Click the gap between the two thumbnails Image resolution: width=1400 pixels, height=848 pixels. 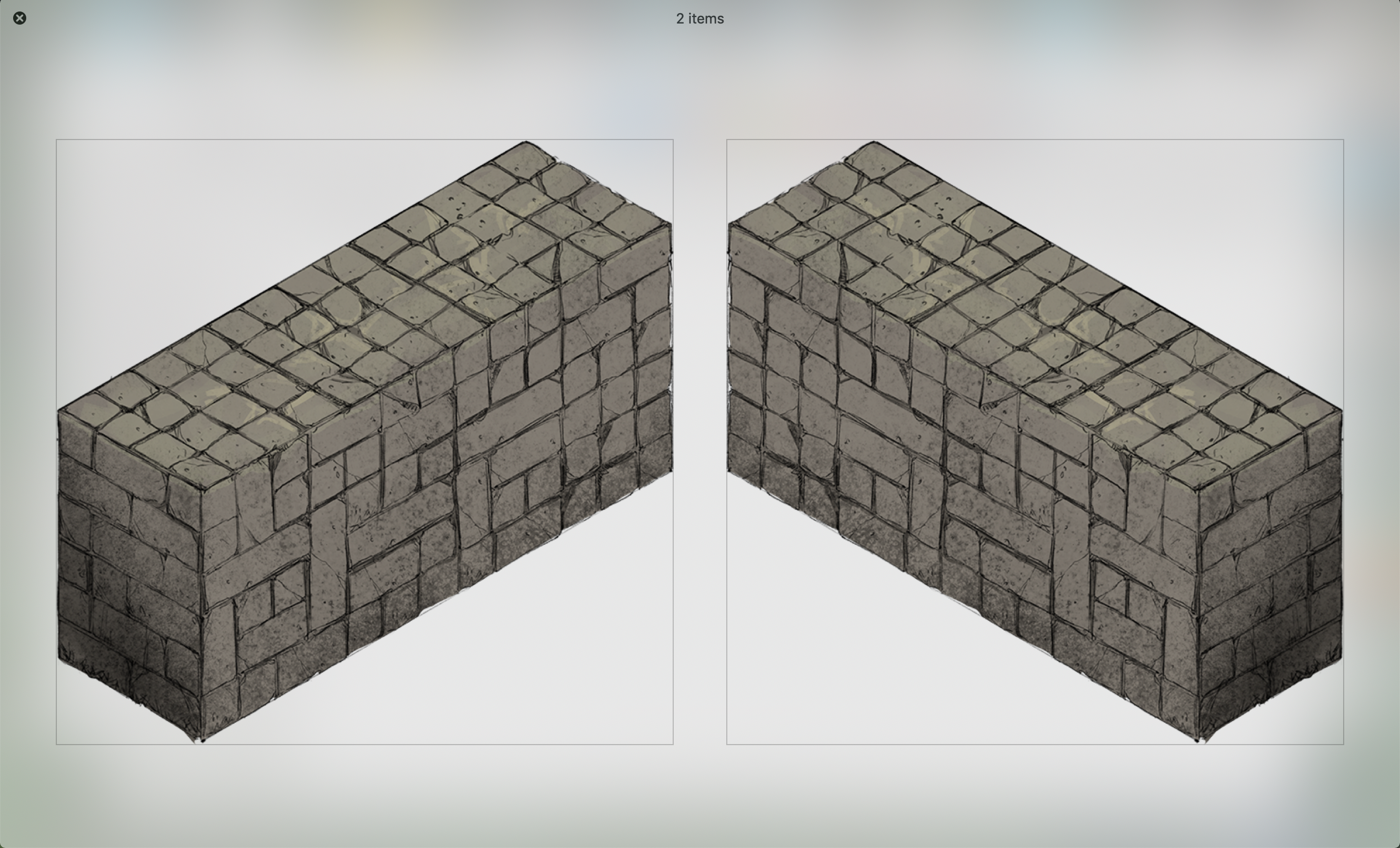pos(699,442)
